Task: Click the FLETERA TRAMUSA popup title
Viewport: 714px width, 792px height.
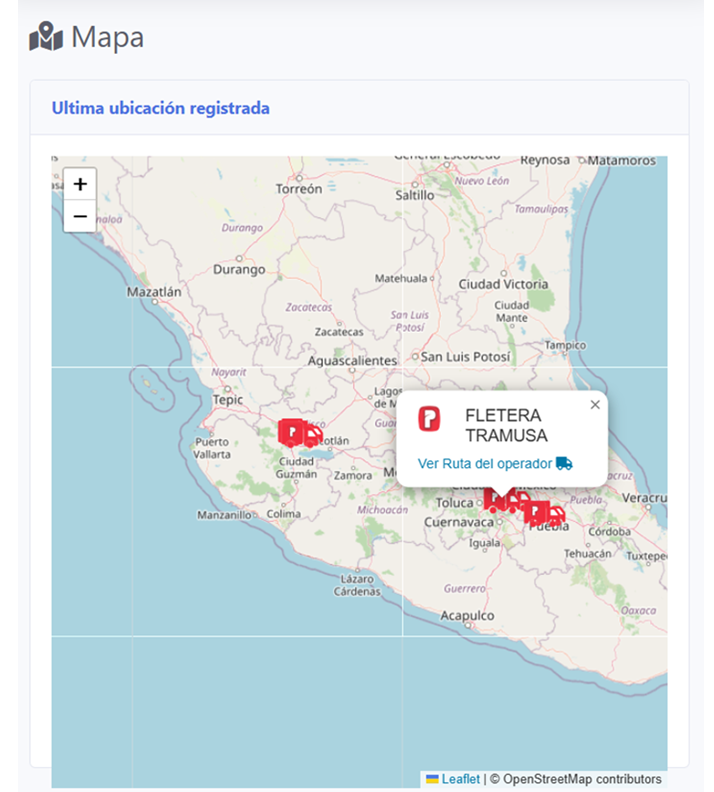Action: 506,425
